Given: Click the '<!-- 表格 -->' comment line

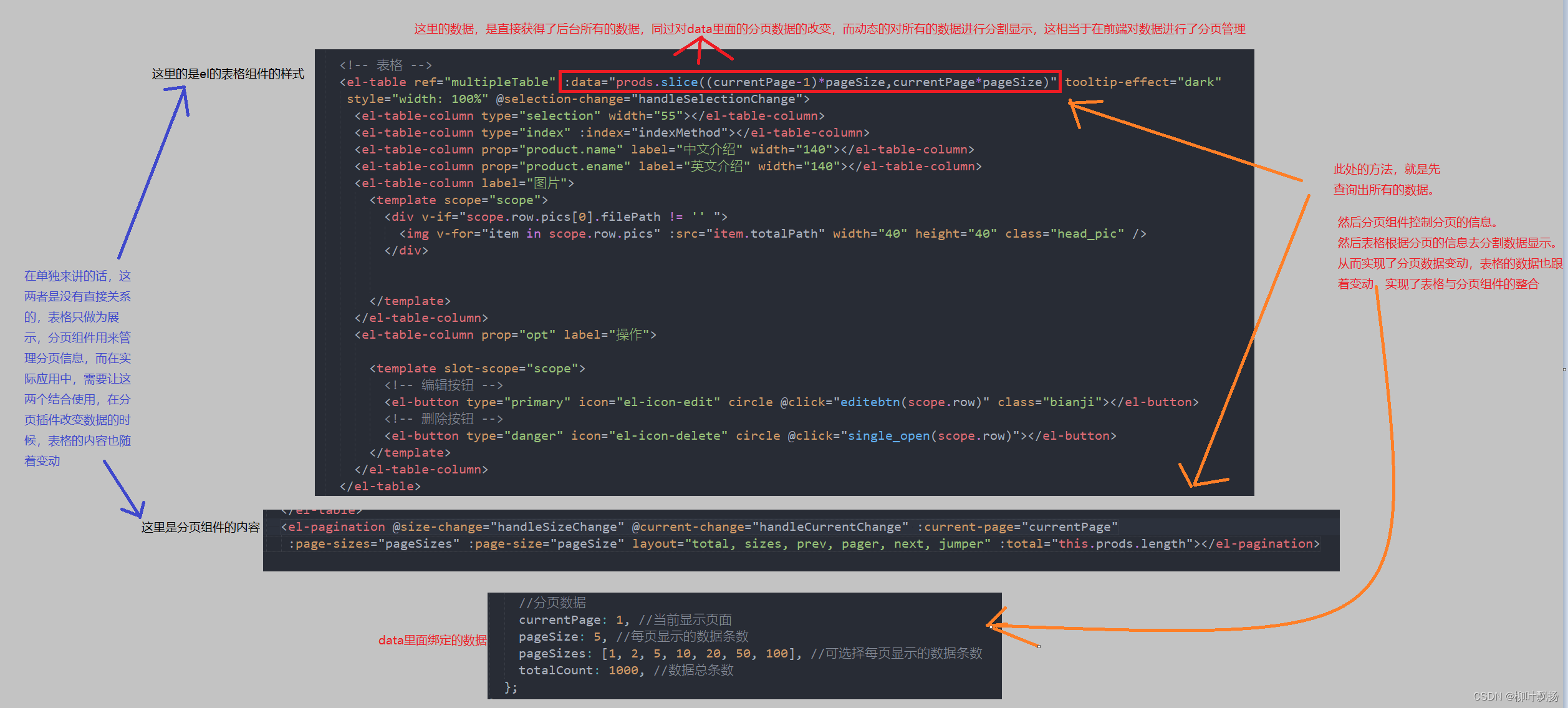Looking at the screenshot, I should click(385, 65).
